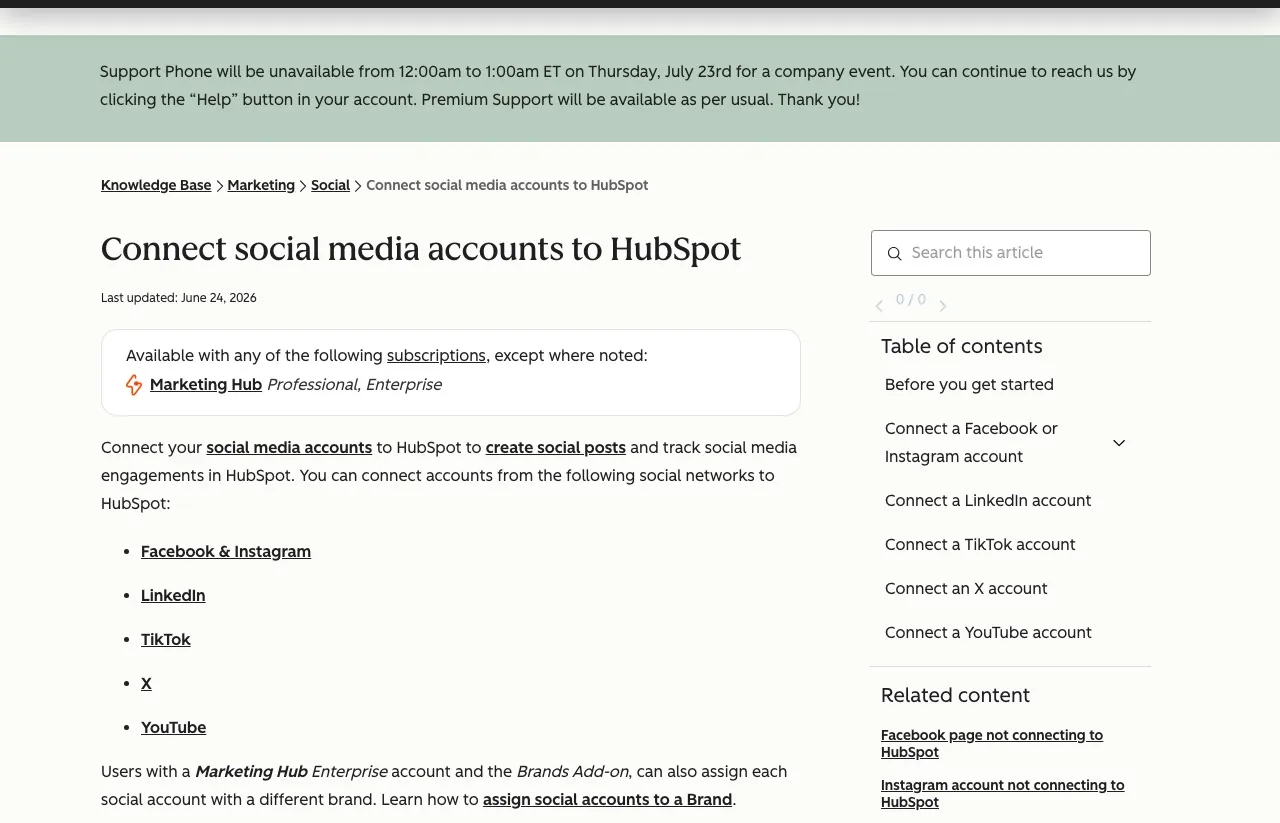This screenshot has height=823, width=1280.
Task: Select Connect a Facebook or Instagram account
Action: [x=971, y=442]
